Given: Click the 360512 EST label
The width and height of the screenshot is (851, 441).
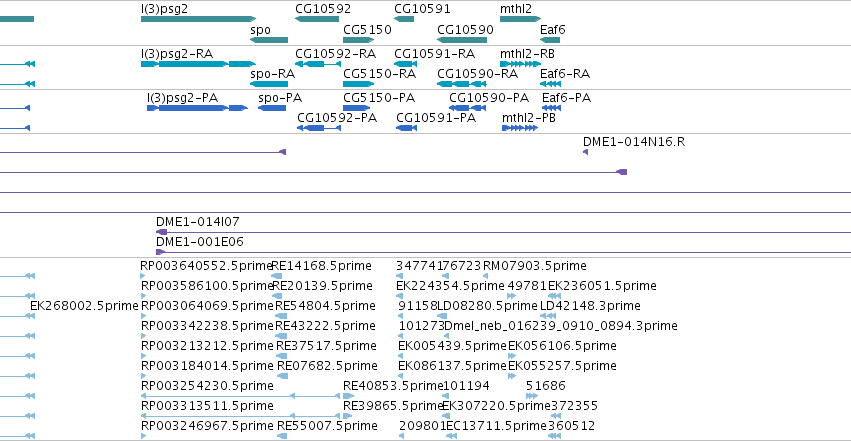Looking at the screenshot, I should click(x=571, y=426).
